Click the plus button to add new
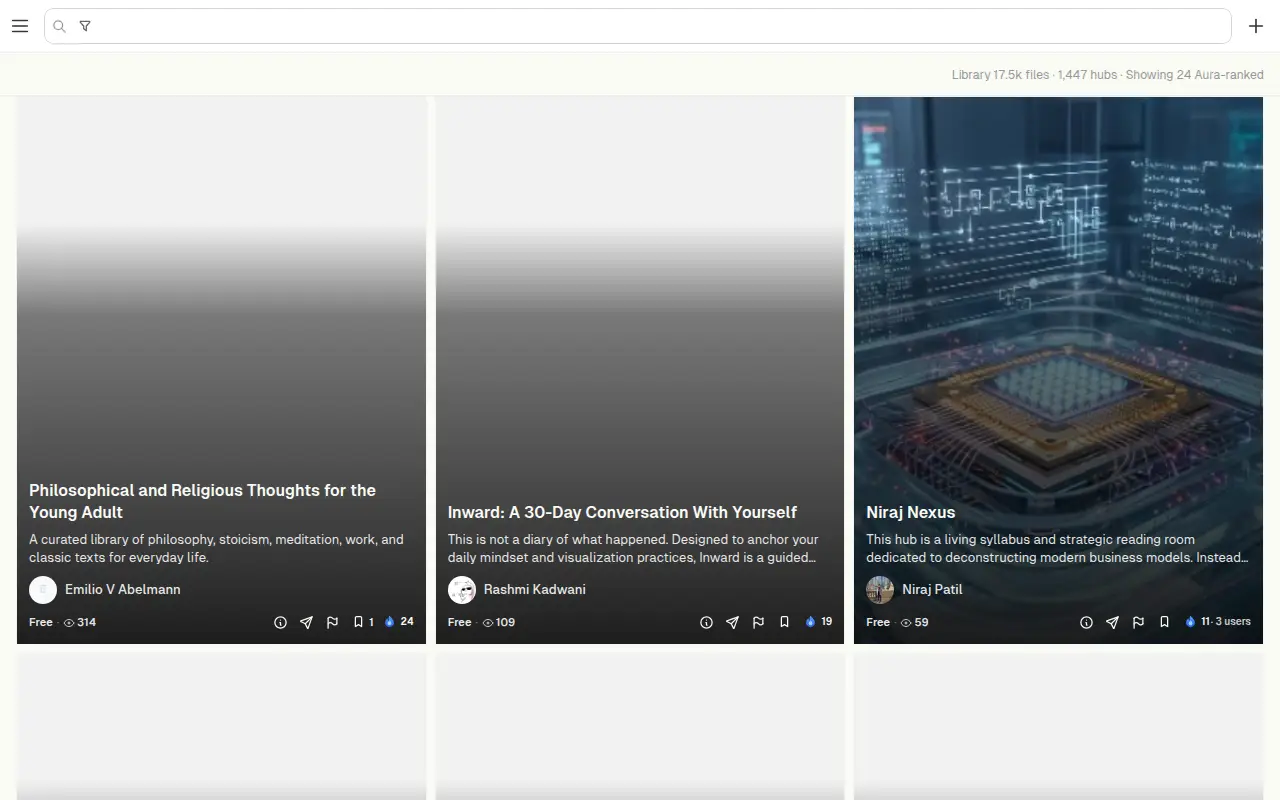1280x800 pixels. click(1256, 26)
